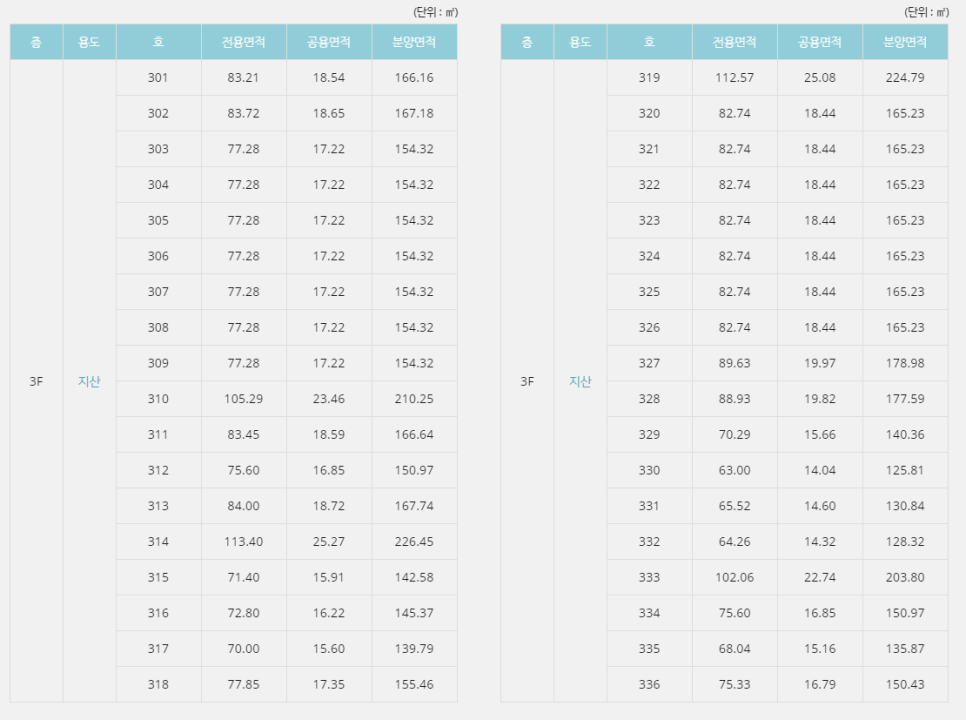966x720 pixels.
Task: Click the 지산 link in left table
Action: pos(89,381)
